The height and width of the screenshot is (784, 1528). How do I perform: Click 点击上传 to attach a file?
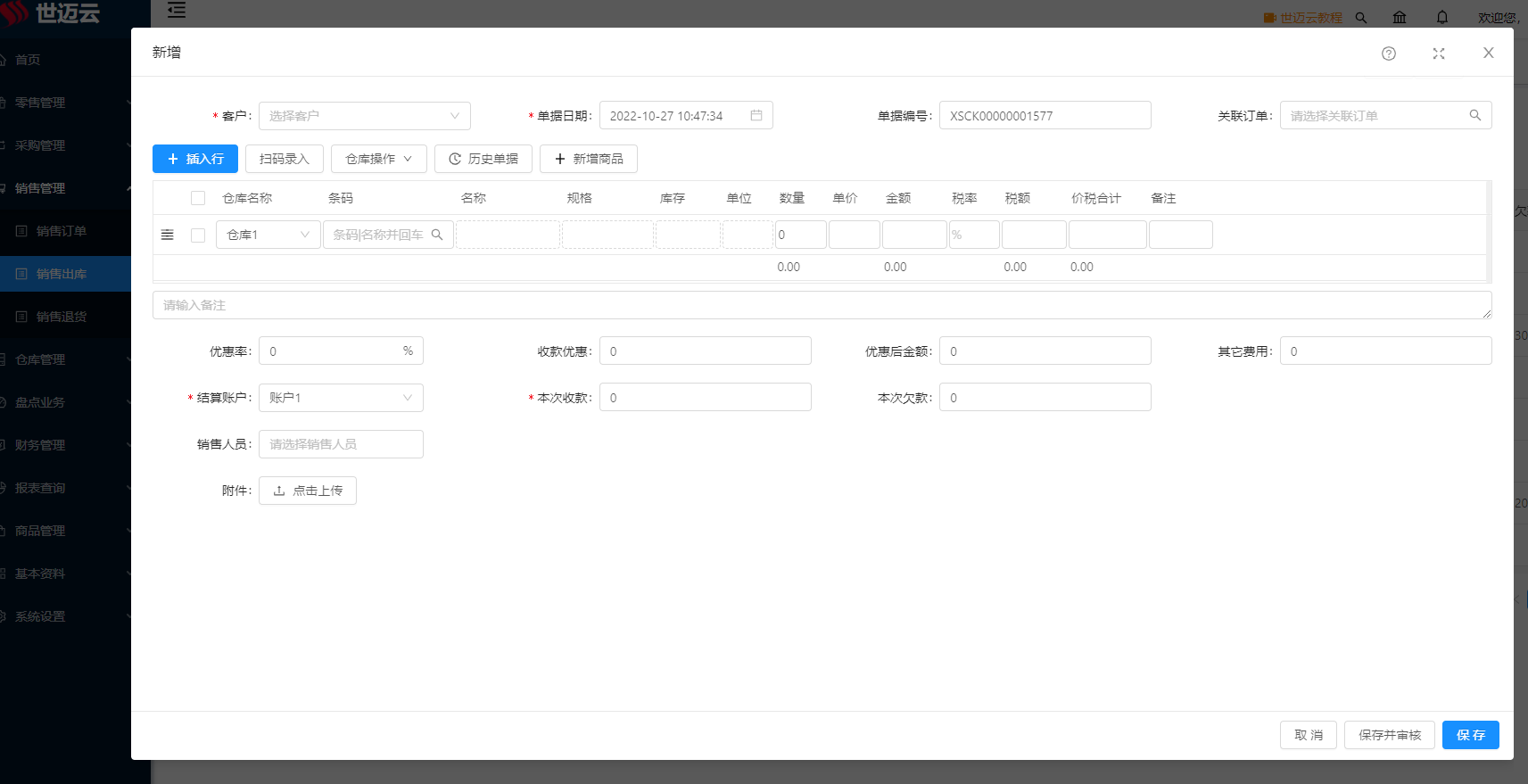pyautogui.click(x=308, y=491)
